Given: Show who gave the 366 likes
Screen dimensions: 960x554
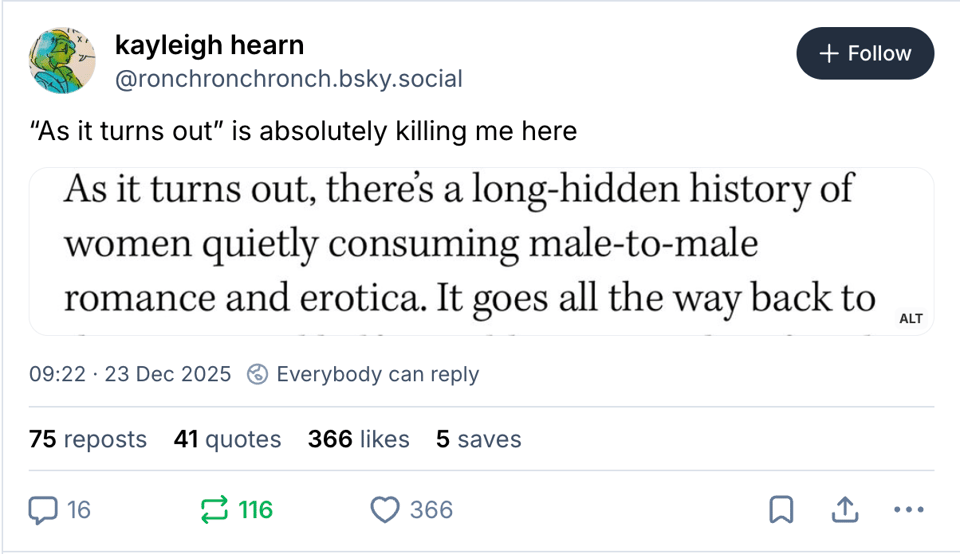Looking at the screenshot, I should tap(359, 439).
